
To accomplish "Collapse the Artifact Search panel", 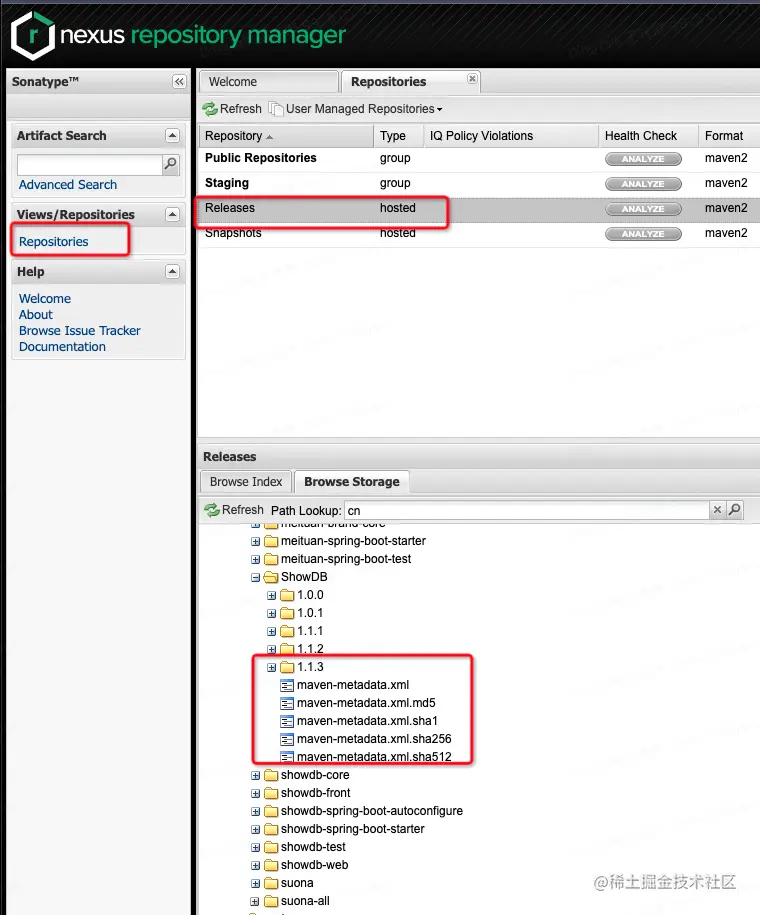I will point(172,135).
